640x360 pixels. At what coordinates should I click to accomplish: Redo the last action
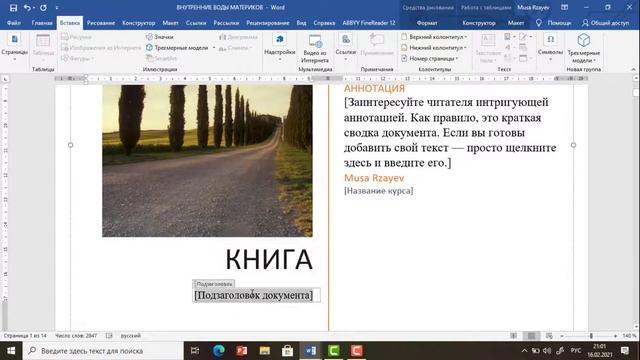43,8
